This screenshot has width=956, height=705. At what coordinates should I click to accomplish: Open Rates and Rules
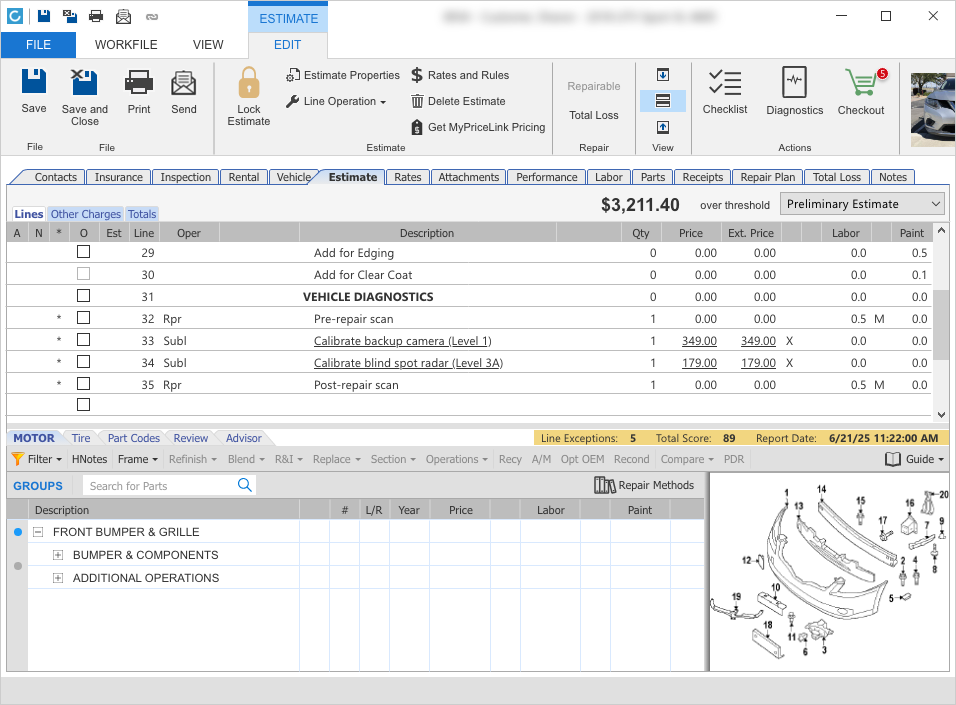pos(460,75)
